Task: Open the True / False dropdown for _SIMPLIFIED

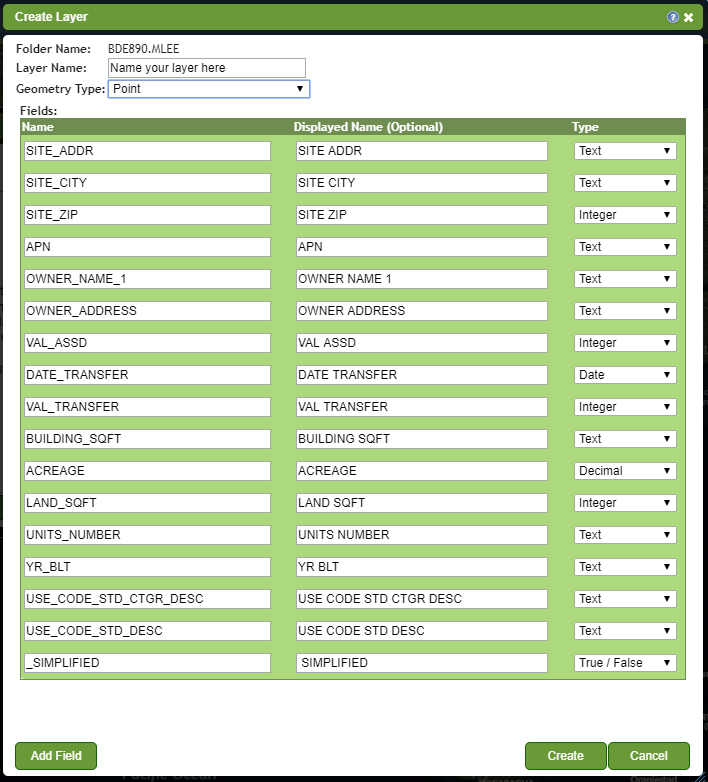Action: (x=625, y=662)
